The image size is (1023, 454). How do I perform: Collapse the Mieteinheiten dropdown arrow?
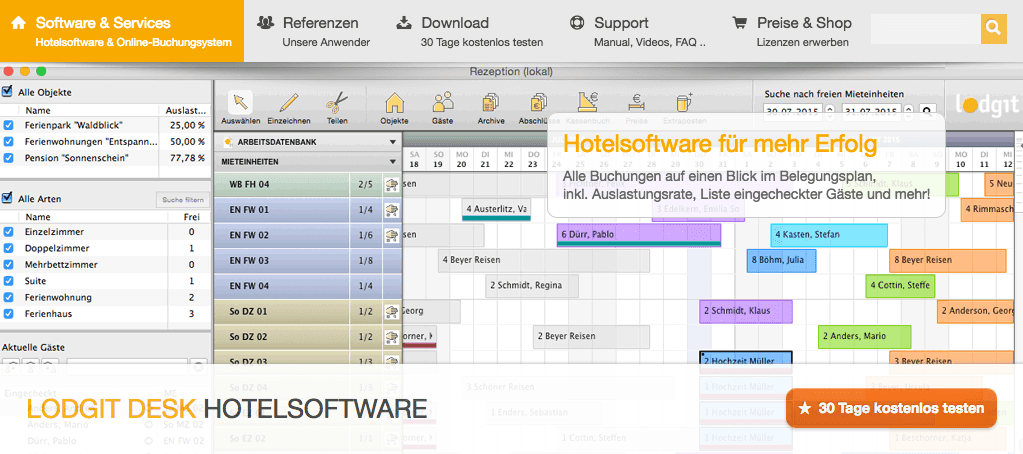point(392,161)
